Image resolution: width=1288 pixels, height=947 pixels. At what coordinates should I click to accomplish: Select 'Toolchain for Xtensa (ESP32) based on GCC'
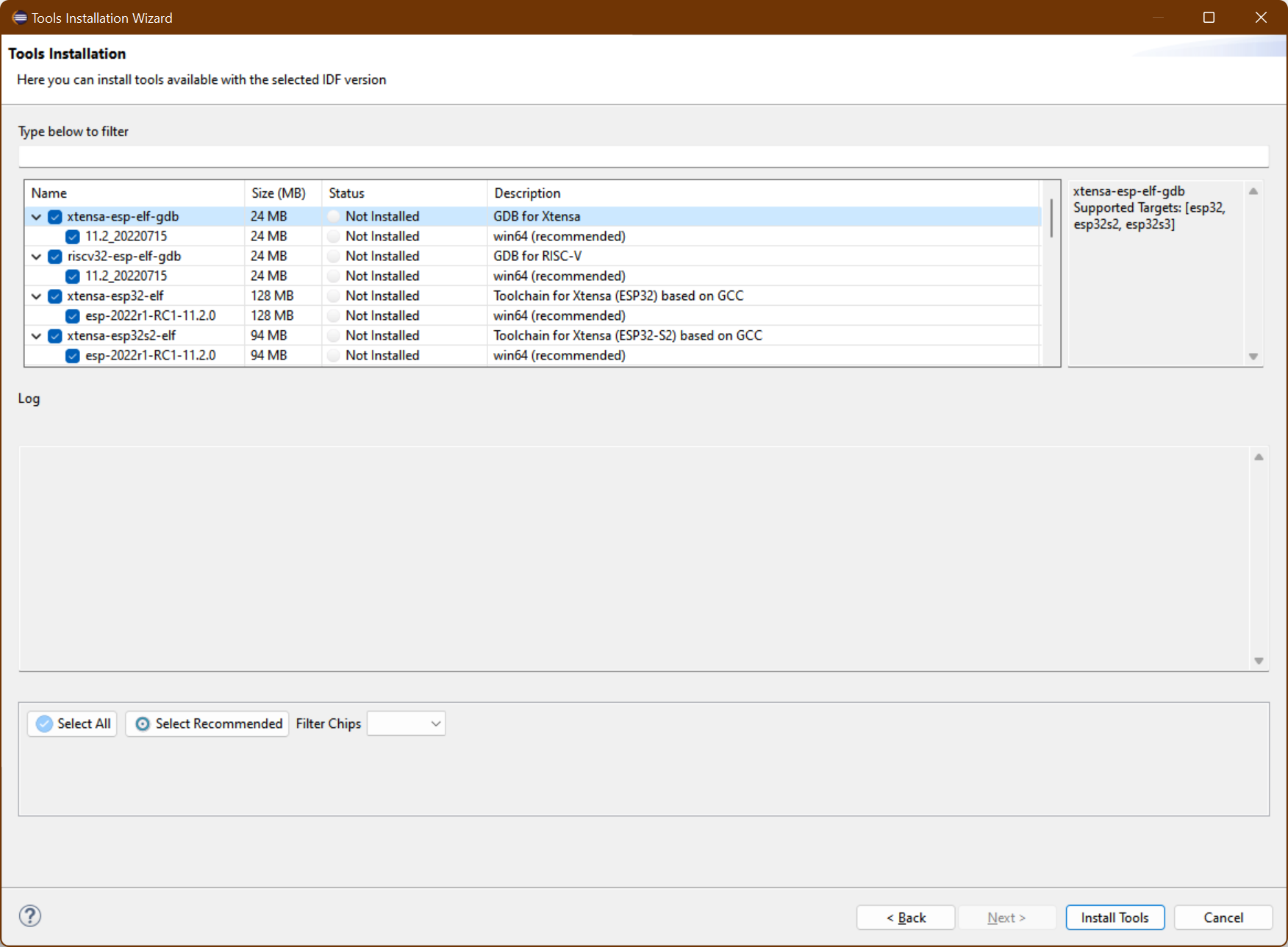tap(618, 296)
